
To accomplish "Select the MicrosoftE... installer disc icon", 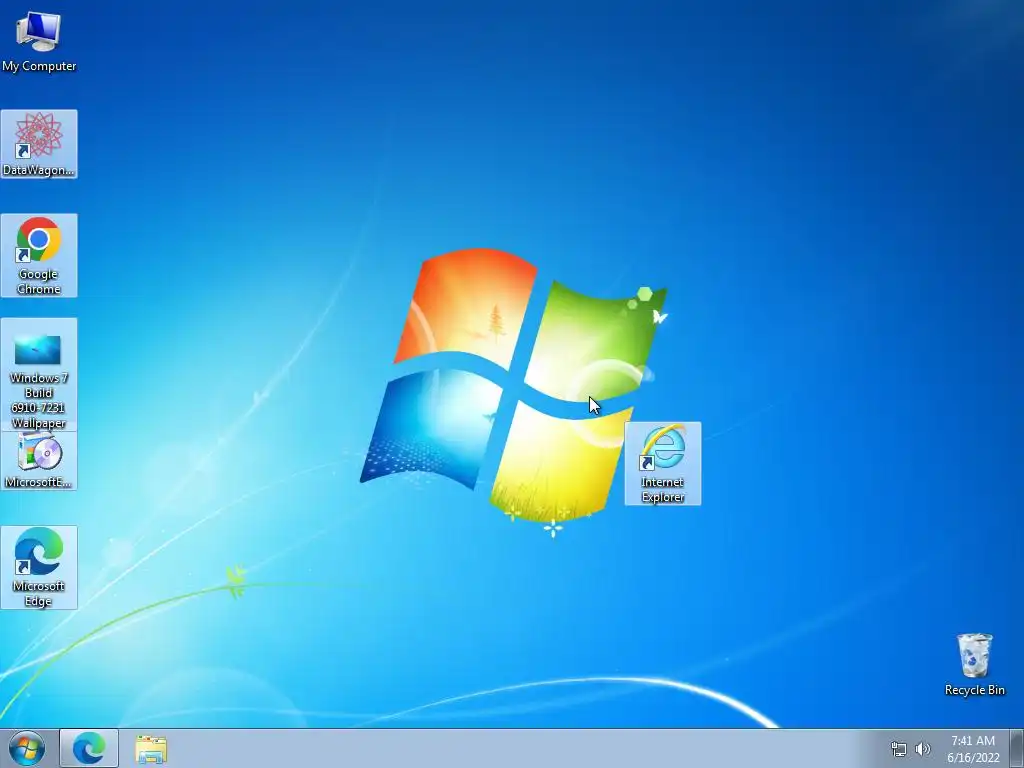I will [x=39, y=460].
